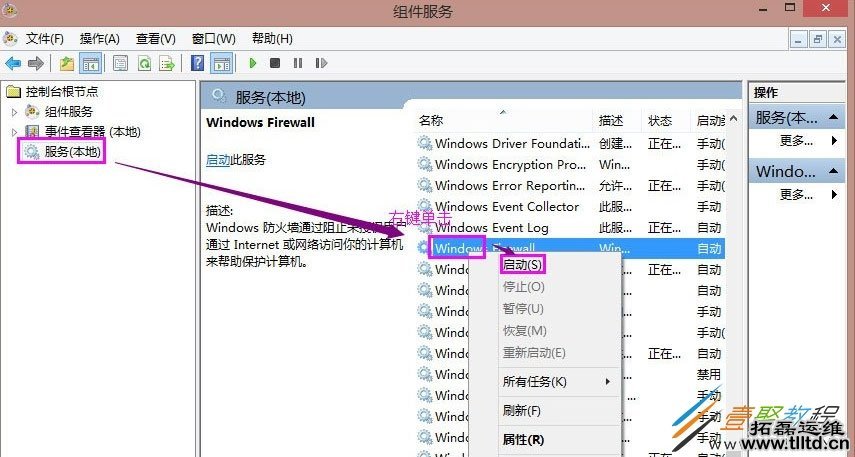Select the Windows Firewall service row

[x=571, y=248]
